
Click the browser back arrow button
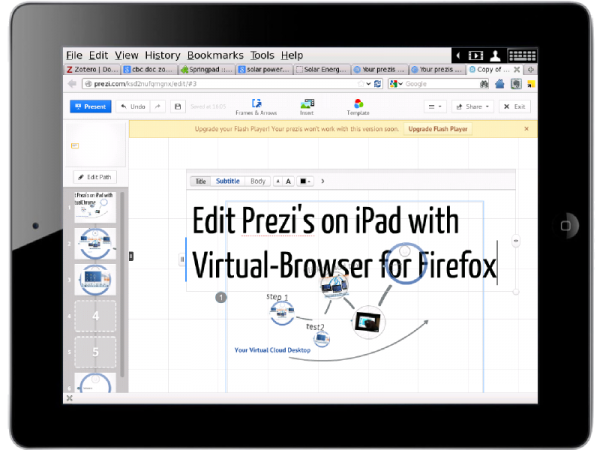point(73,84)
